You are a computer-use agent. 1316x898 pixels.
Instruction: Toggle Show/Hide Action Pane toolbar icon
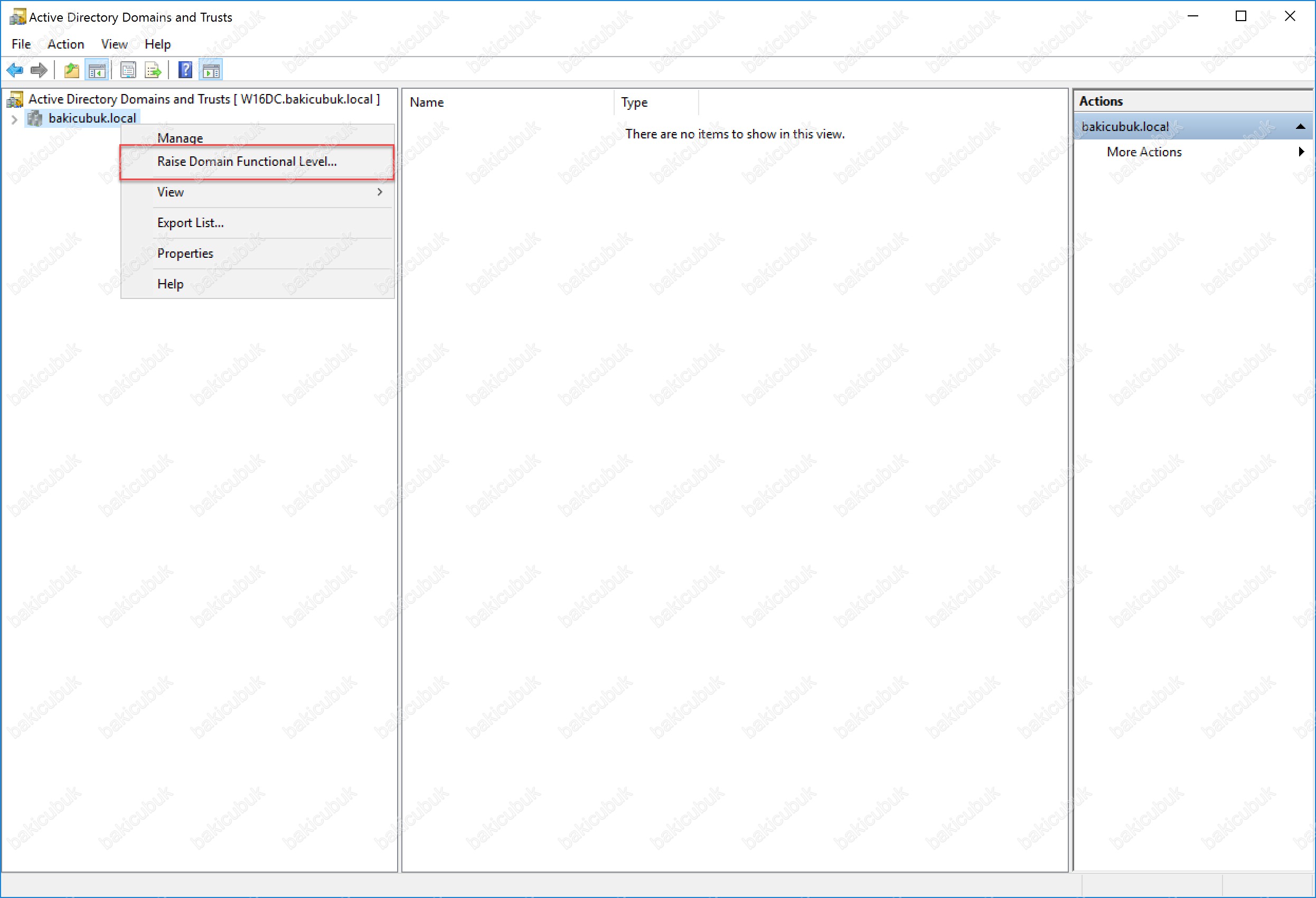pos(211,70)
